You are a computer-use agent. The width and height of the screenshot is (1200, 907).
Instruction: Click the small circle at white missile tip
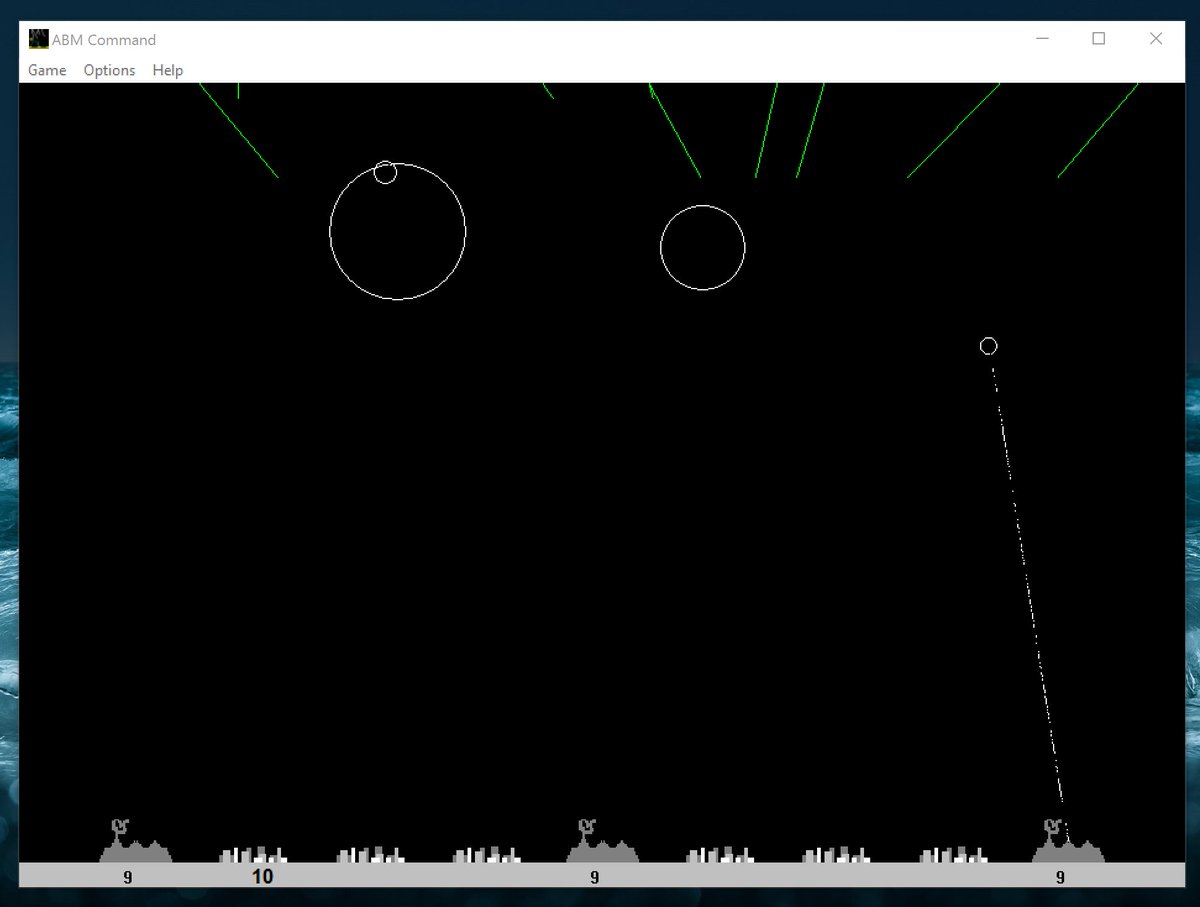point(988,346)
